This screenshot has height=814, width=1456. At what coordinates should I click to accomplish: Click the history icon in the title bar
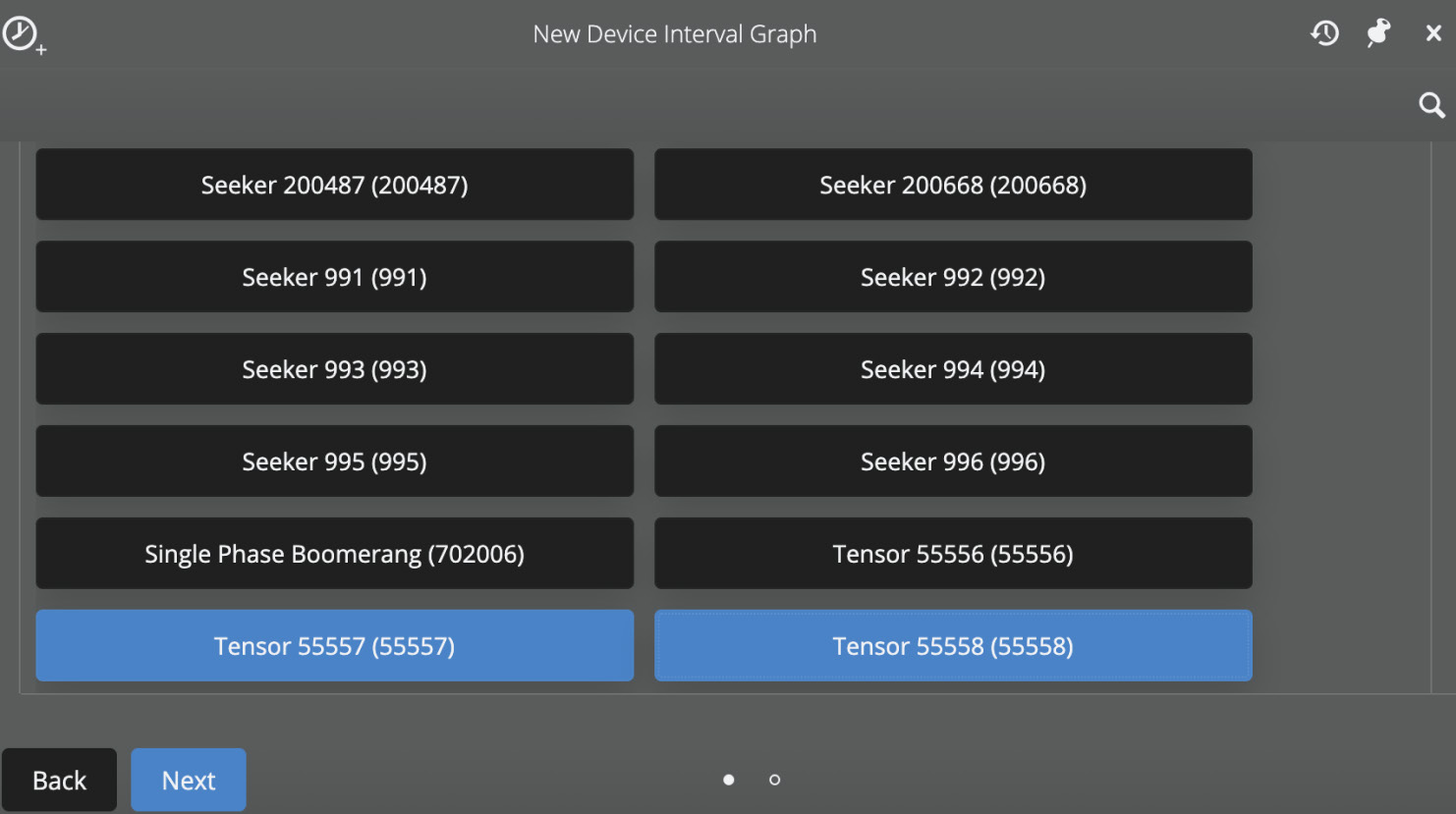click(1324, 32)
